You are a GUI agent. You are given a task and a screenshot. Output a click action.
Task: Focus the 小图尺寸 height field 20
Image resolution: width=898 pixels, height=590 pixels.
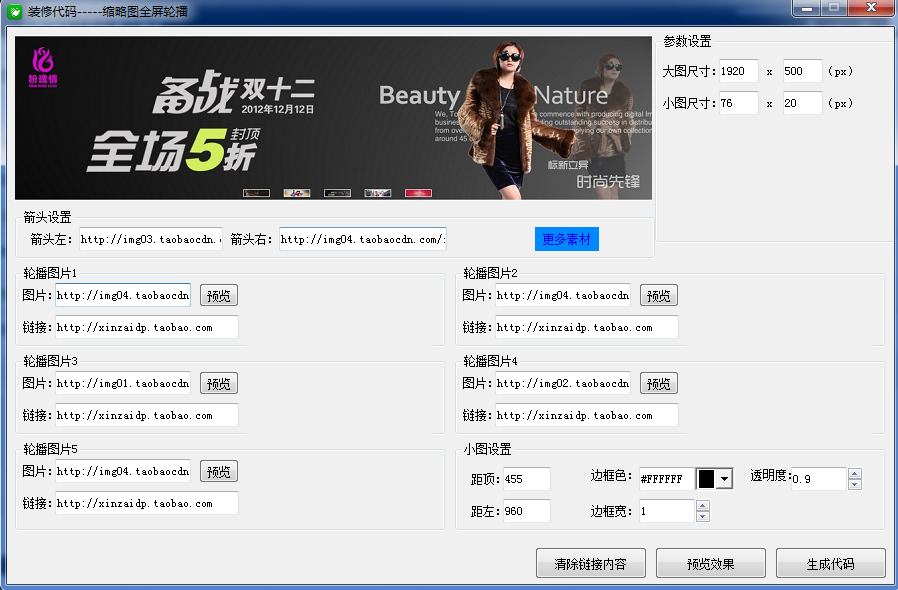point(803,103)
